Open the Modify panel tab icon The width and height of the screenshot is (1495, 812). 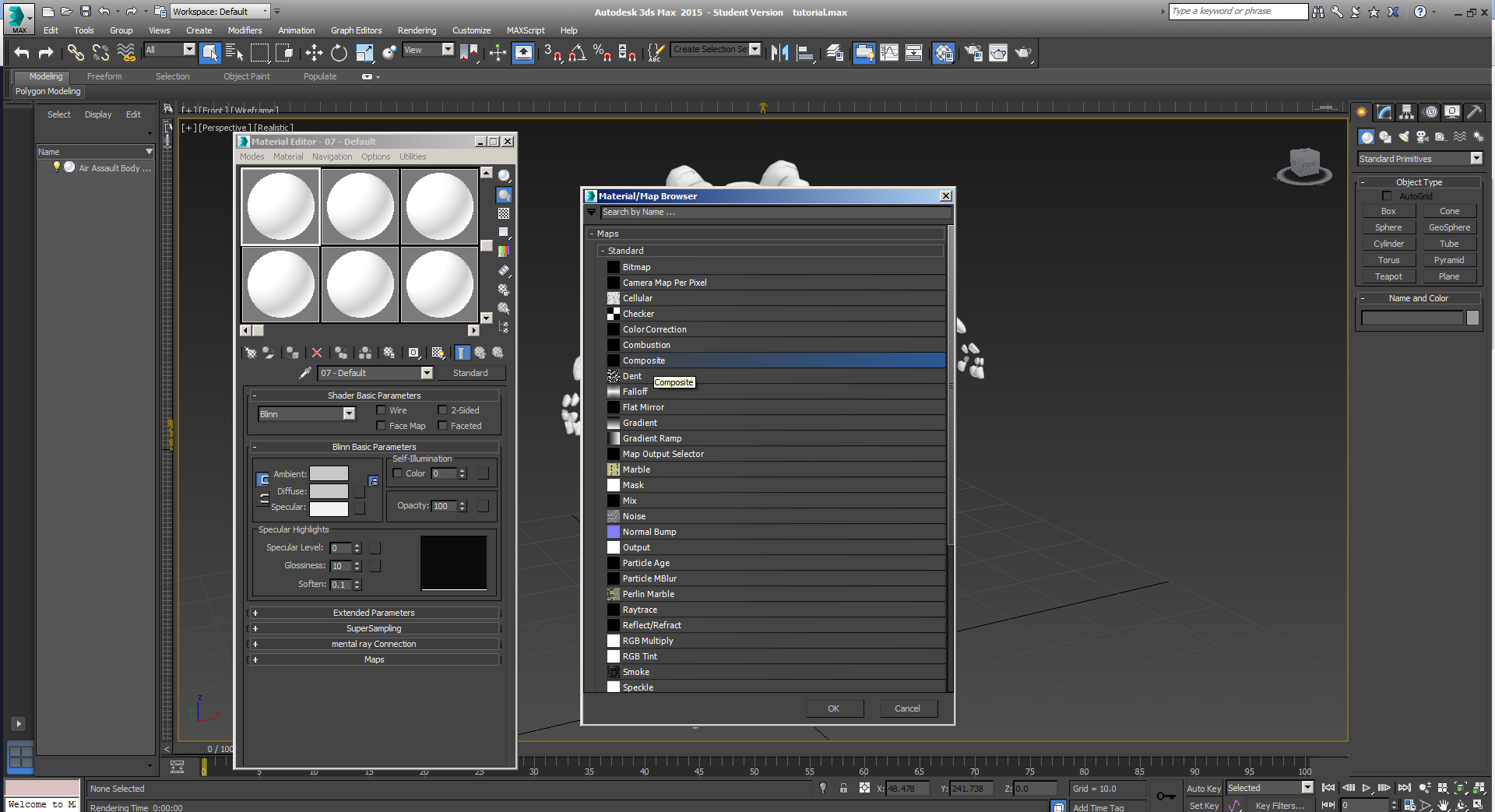(1384, 112)
